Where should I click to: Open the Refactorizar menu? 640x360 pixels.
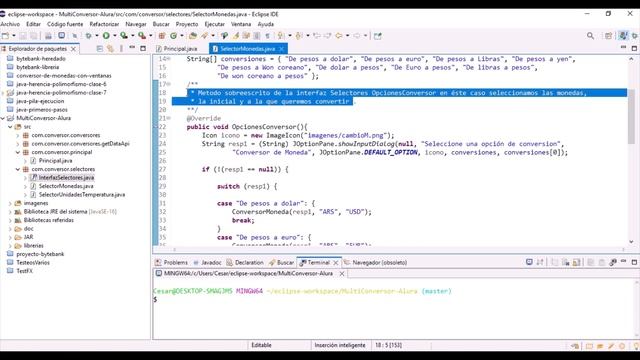(x=104, y=24)
